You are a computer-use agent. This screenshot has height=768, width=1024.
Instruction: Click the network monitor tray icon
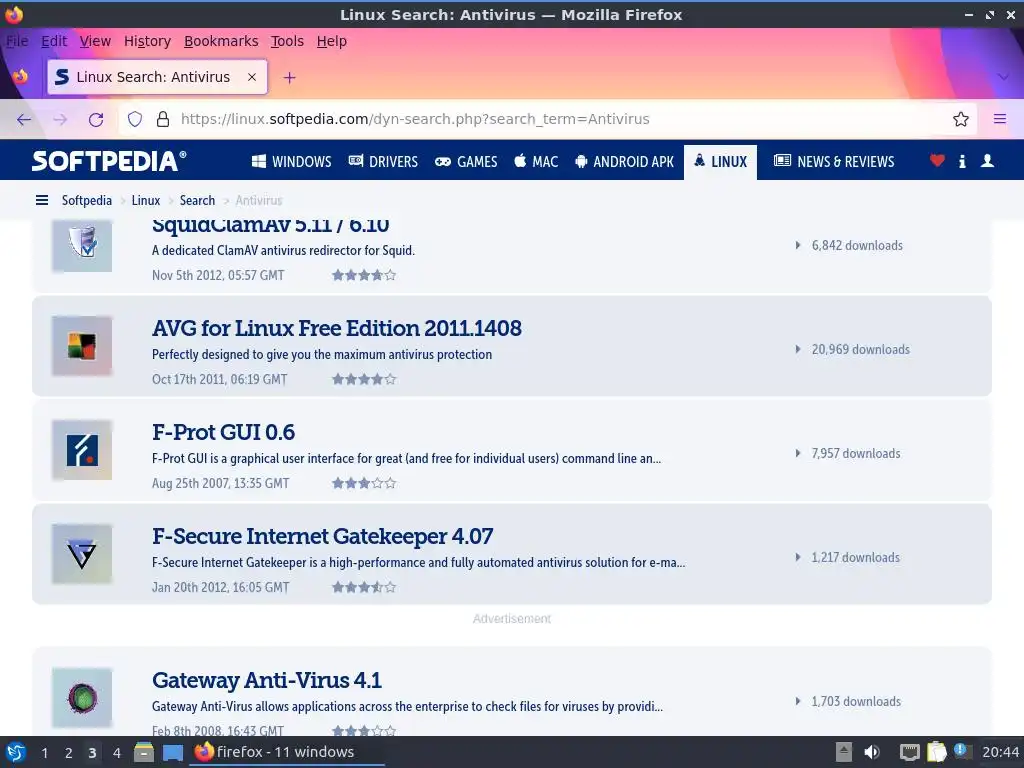click(x=909, y=752)
